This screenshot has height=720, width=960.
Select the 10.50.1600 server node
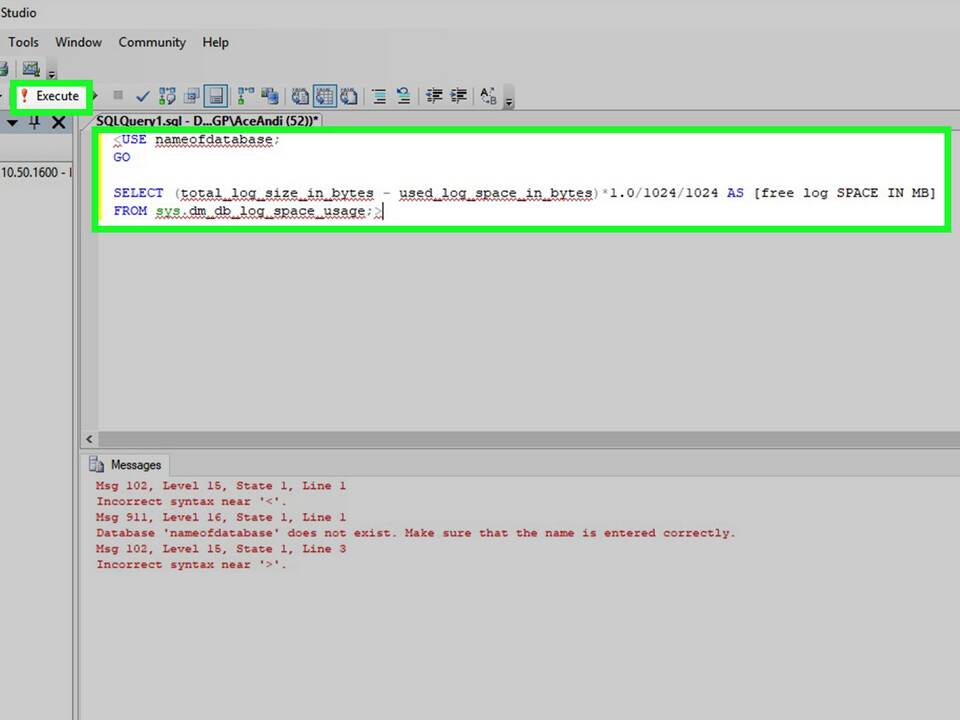(x=36, y=172)
